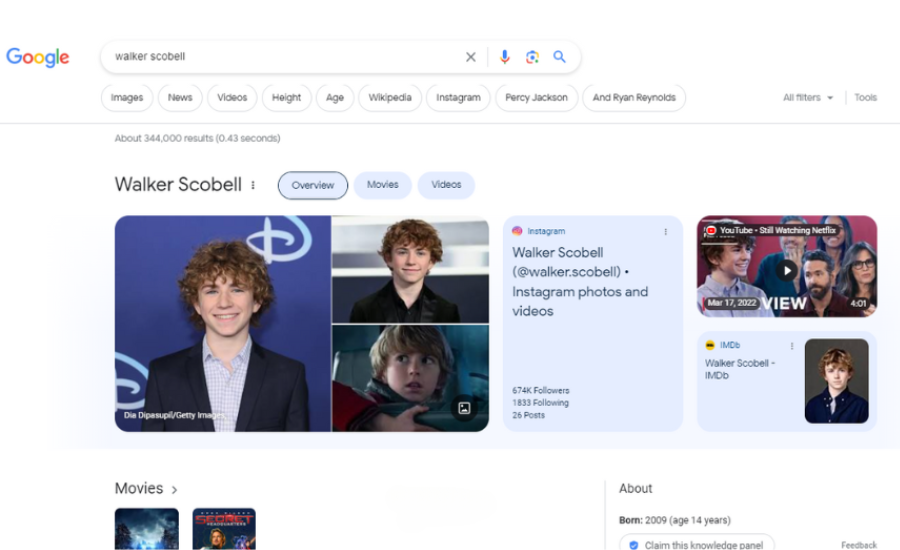Open IMDb card three-dot menu
The width and height of the screenshot is (900, 550).
click(x=792, y=346)
